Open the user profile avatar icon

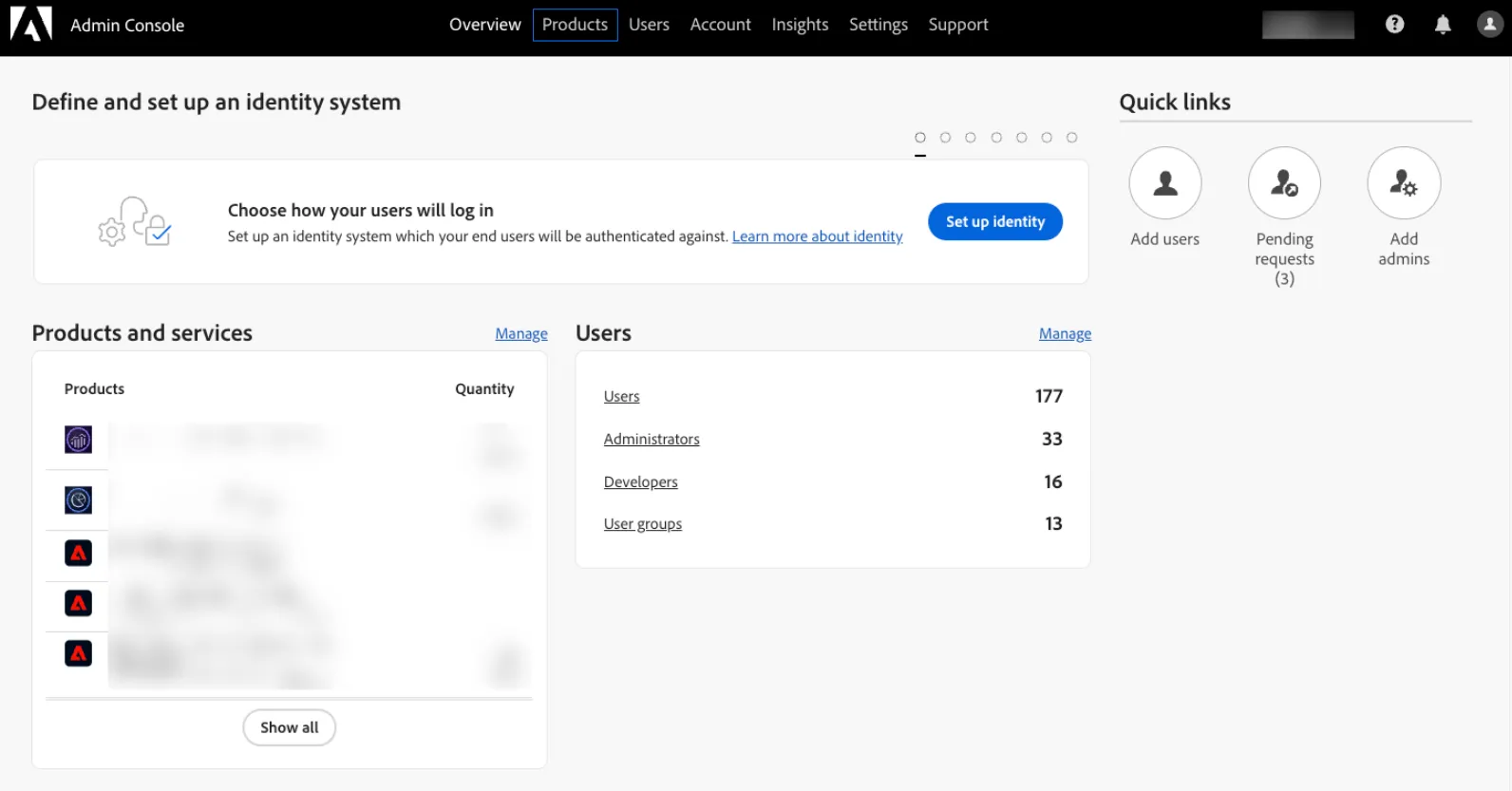pos(1489,25)
